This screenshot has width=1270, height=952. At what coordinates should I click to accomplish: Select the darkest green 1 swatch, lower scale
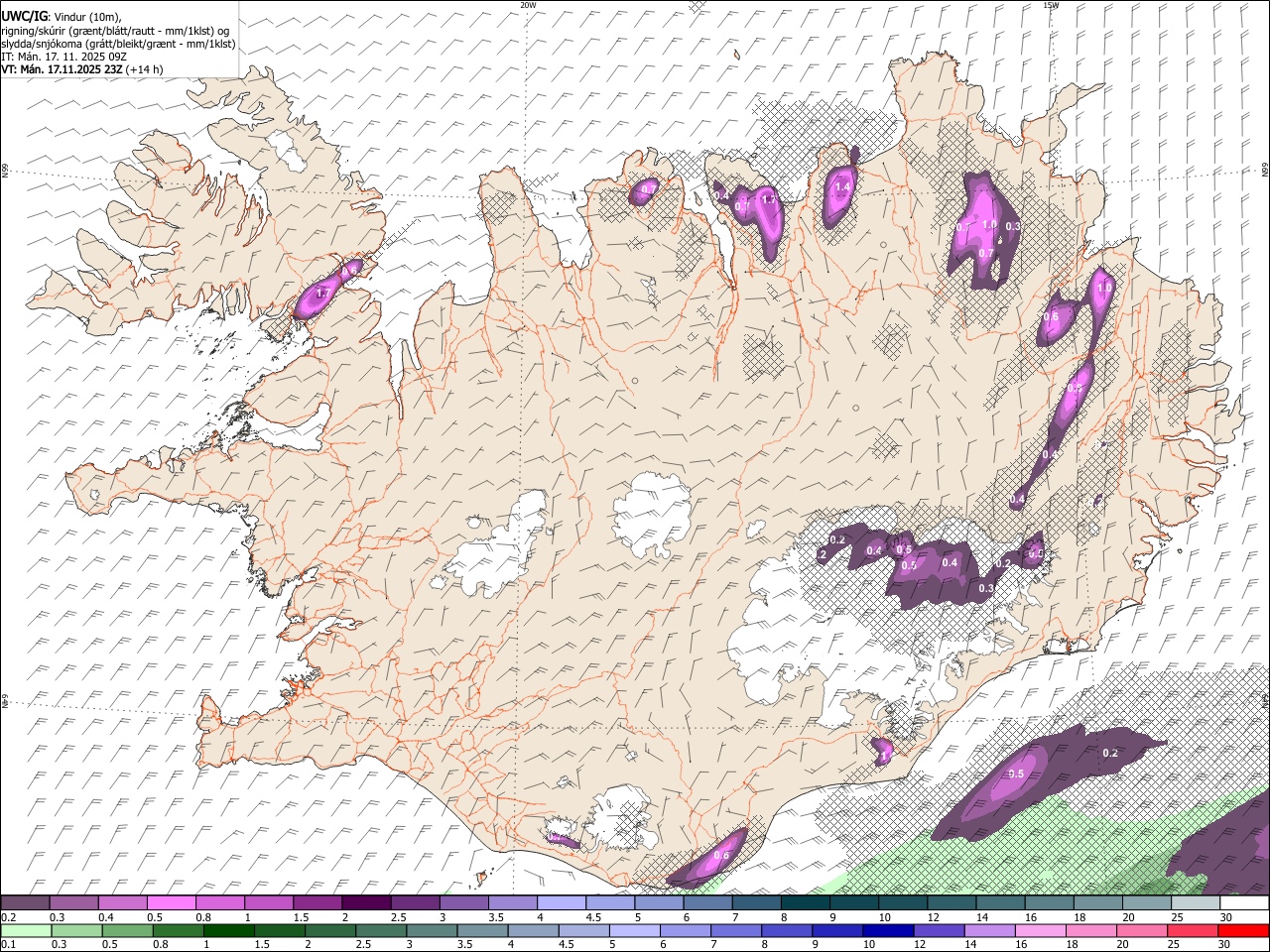click(229, 931)
